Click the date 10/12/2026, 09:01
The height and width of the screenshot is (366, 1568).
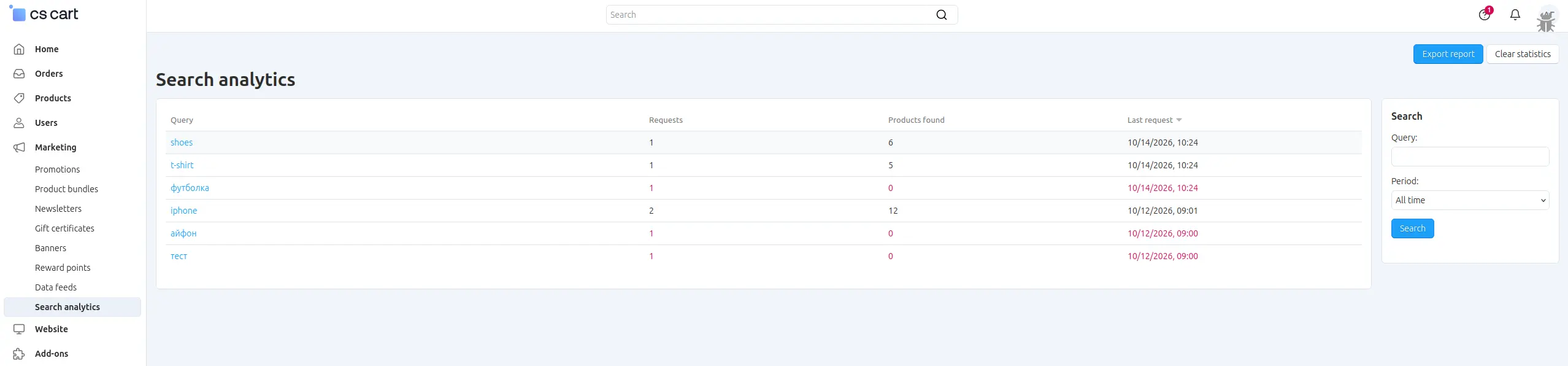click(1163, 211)
